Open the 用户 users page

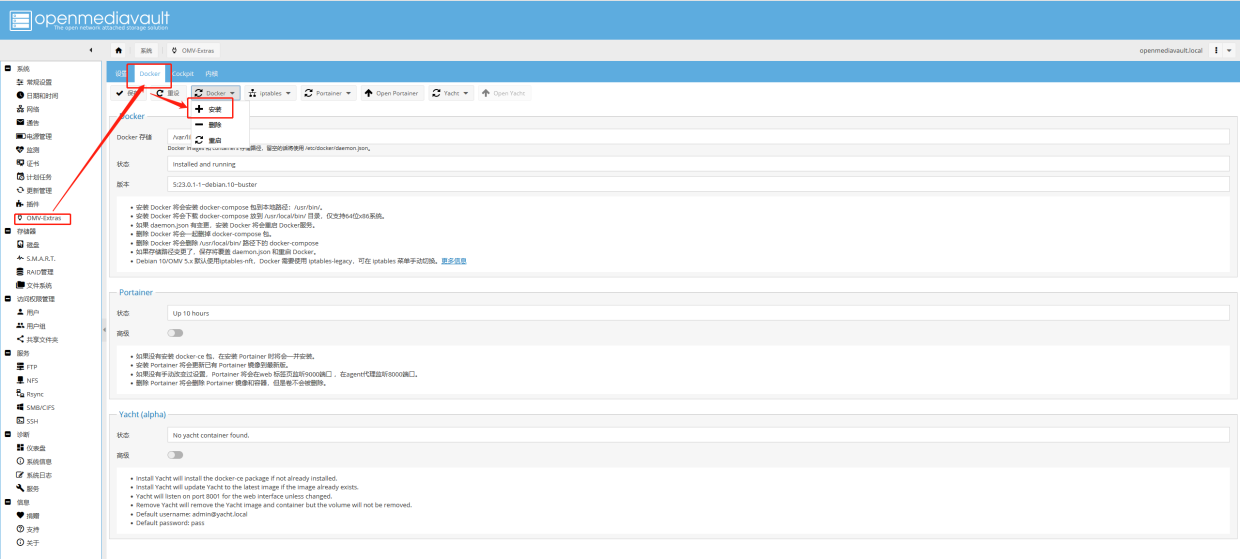[x=33, y=312]
